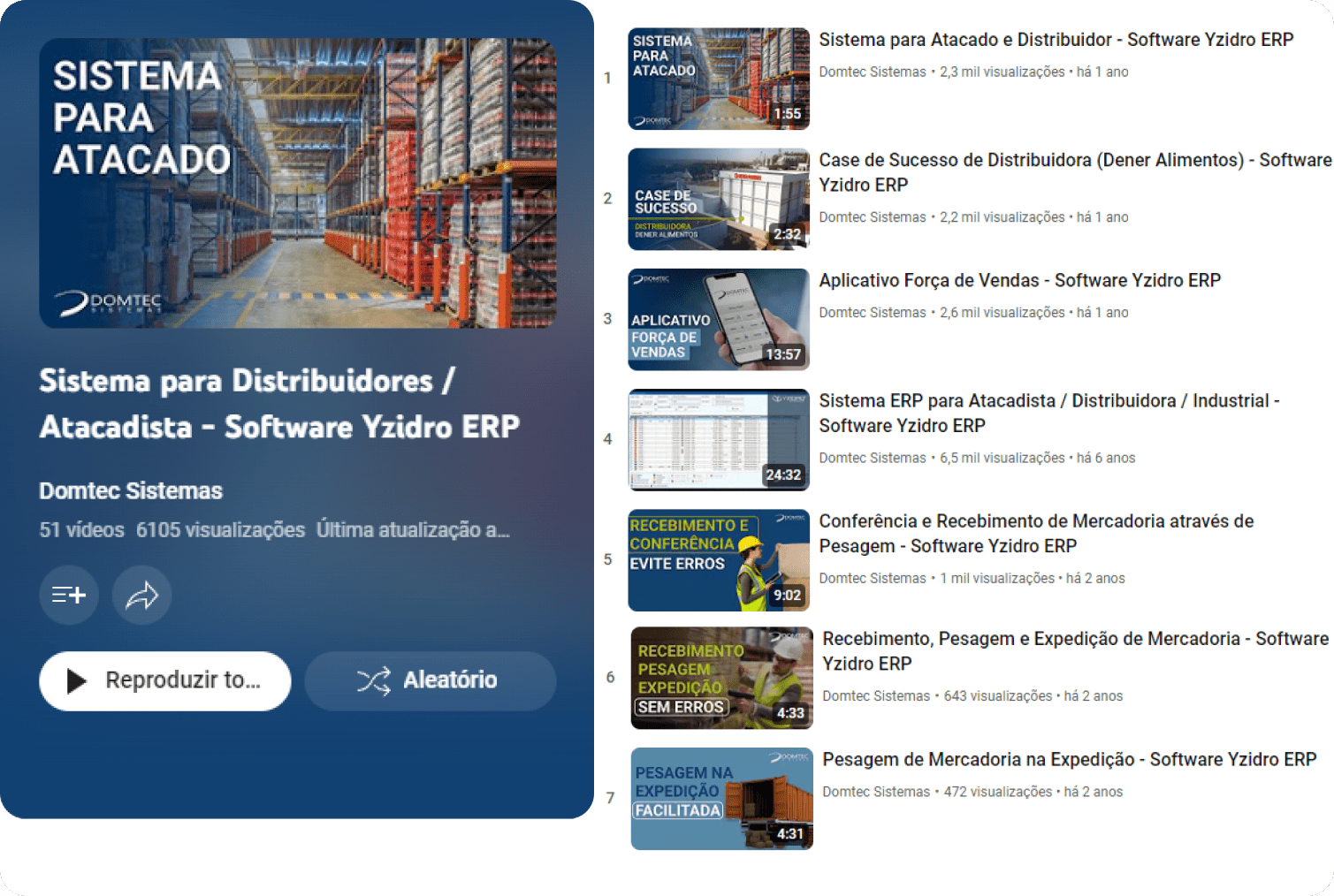Open Domtec Sistemas channel under 643 visualizações video
This screenshot has height=896, width=1334.
876,696
